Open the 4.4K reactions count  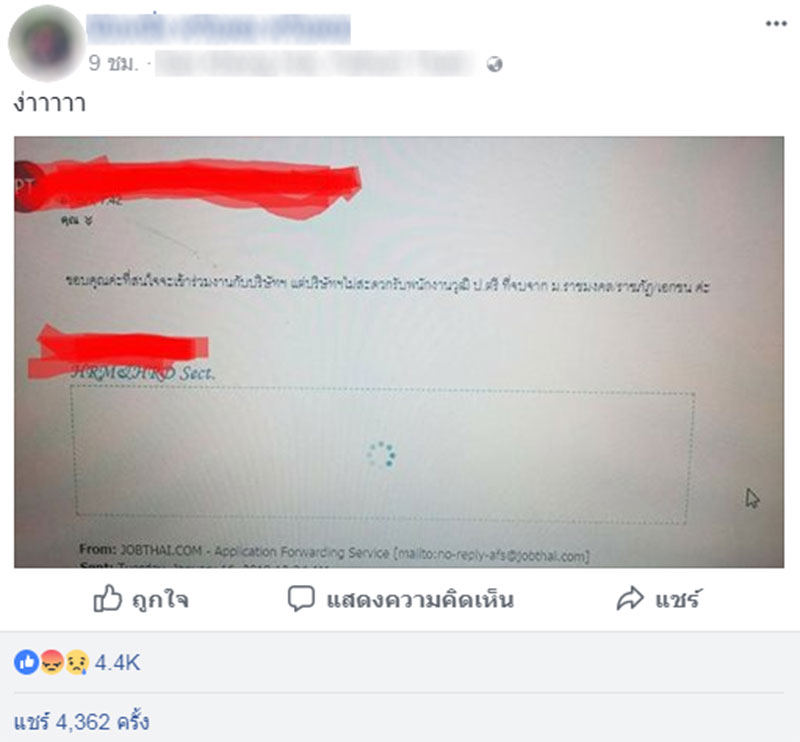117,662
